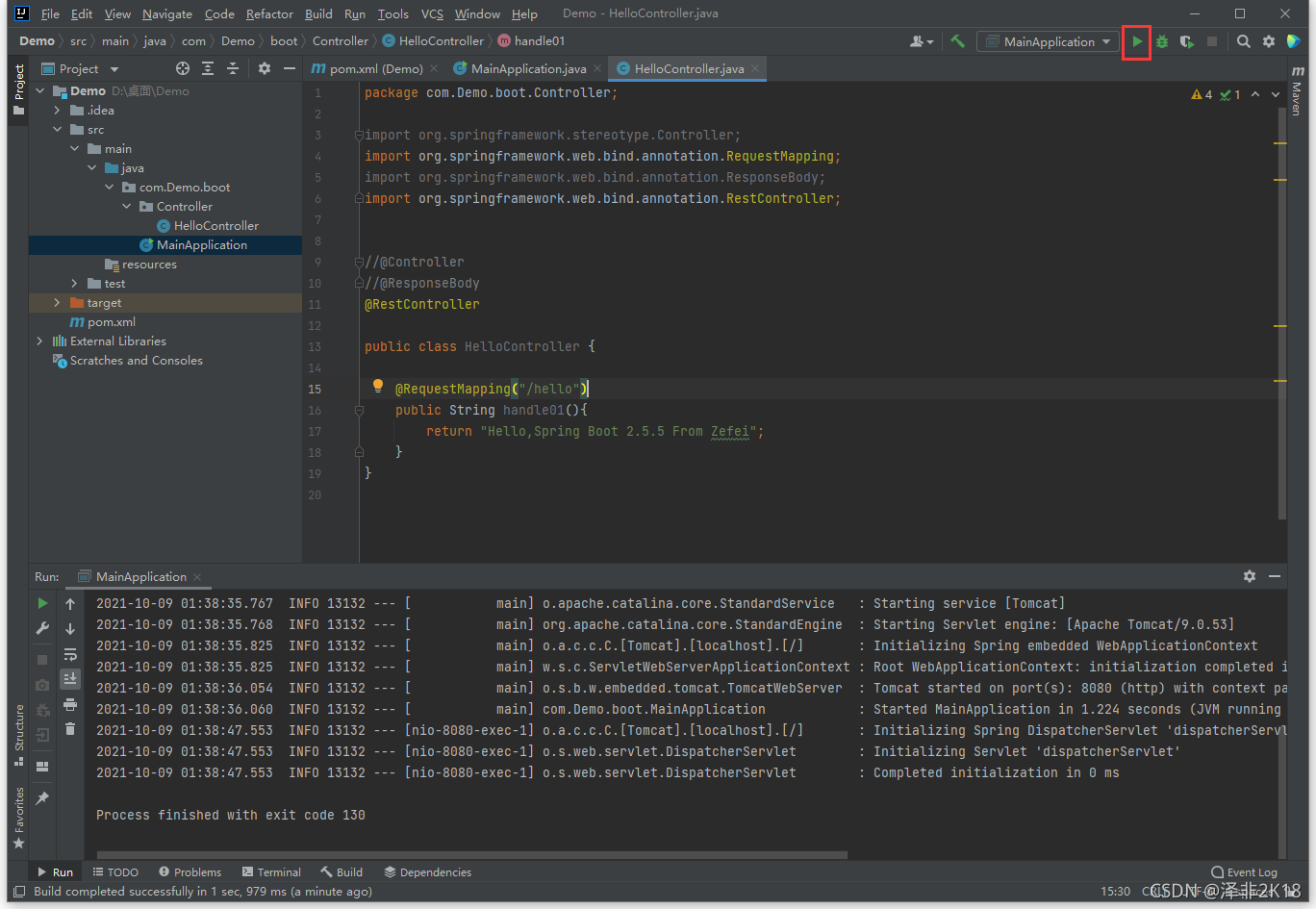Open the Terminal tool window
Viewport: 1316px width, 909px height.
(272, 872)
